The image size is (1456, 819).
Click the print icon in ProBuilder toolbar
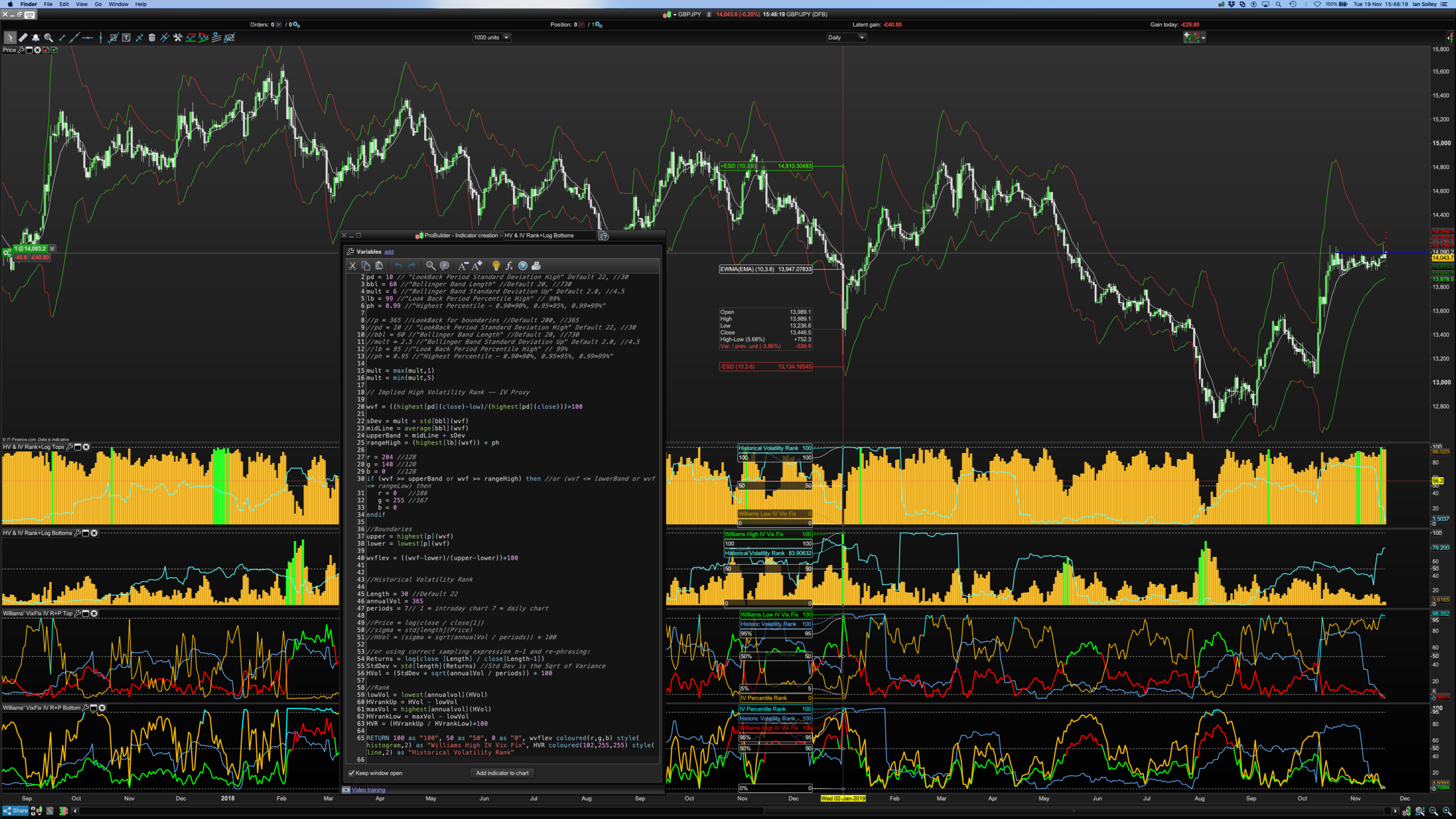coord(536,266)
